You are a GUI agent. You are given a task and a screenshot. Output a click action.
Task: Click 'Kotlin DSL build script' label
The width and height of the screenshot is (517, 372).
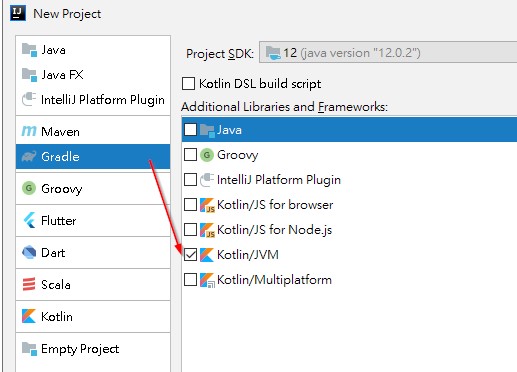click(260, 84)
